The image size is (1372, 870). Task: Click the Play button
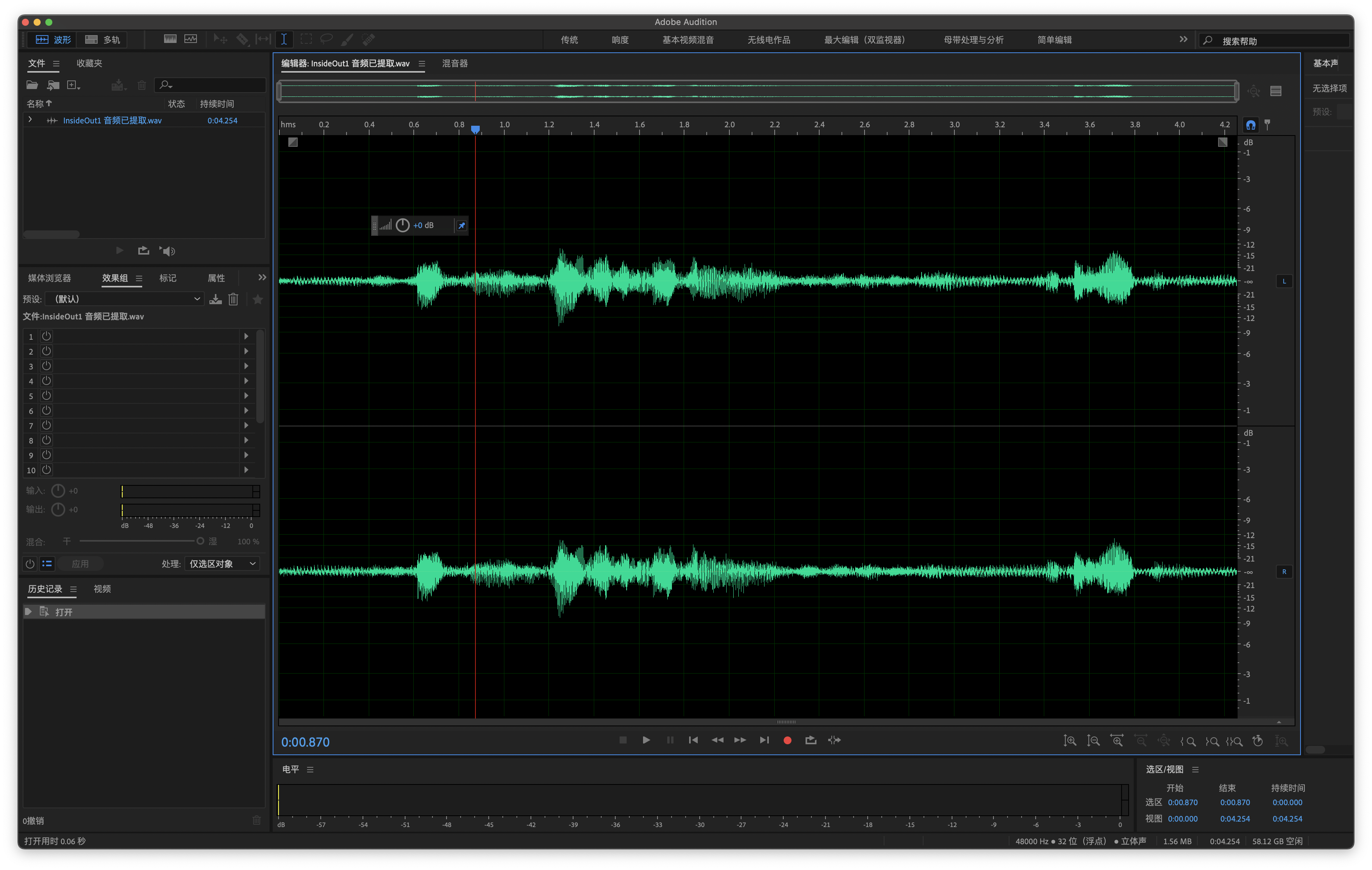(x=646, y=740)
